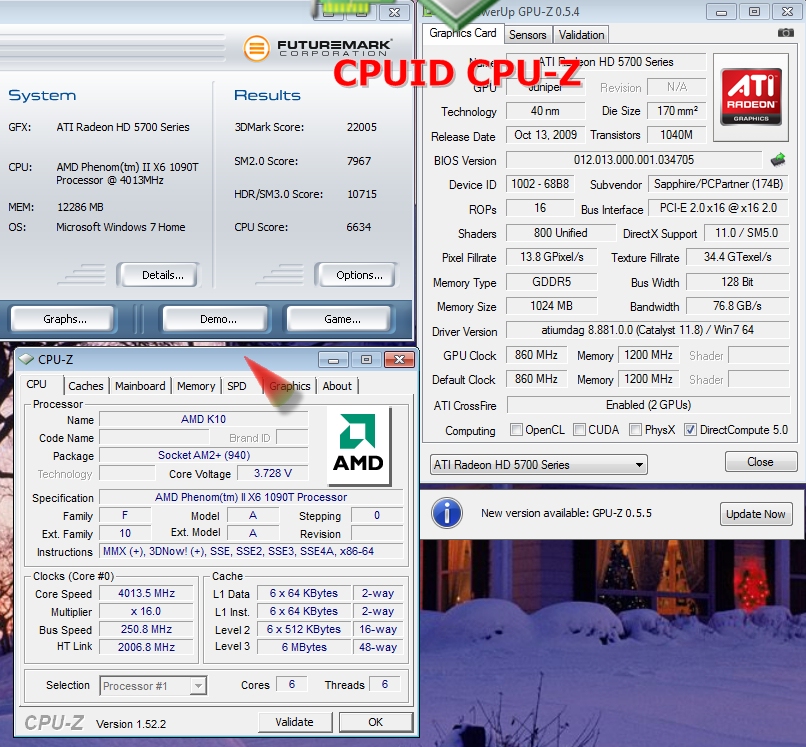Click the ATI Radeon logo in GPU-Z
806x747 pixels.
click(x=751, y=97)
